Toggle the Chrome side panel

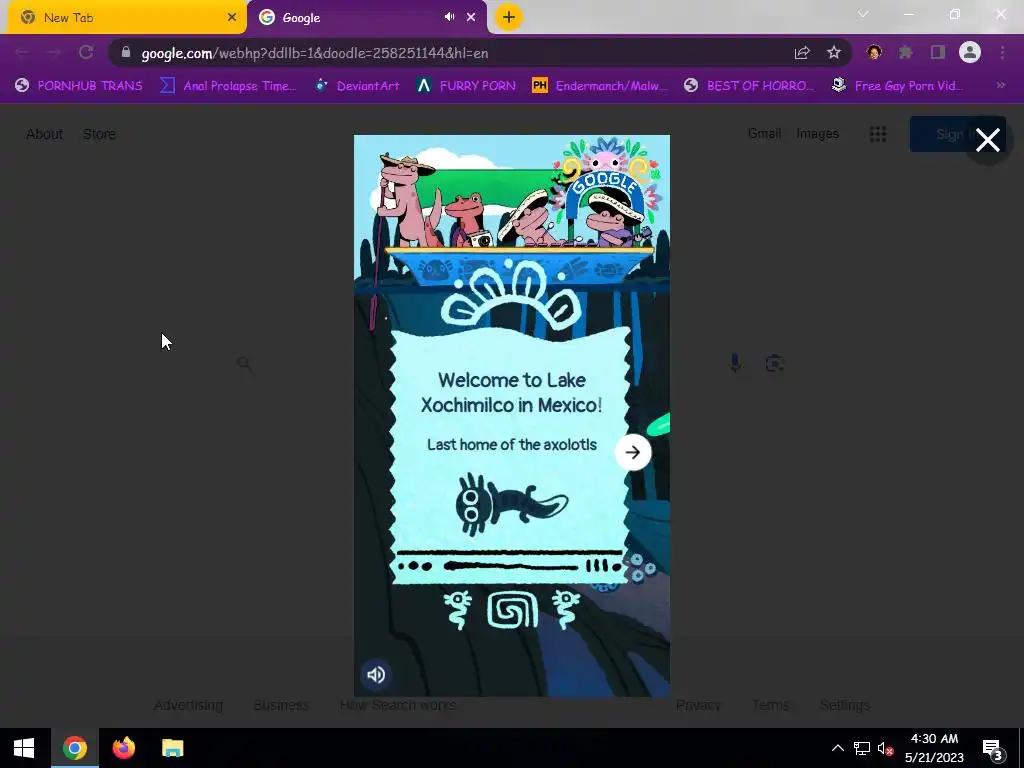pos(938,52)
